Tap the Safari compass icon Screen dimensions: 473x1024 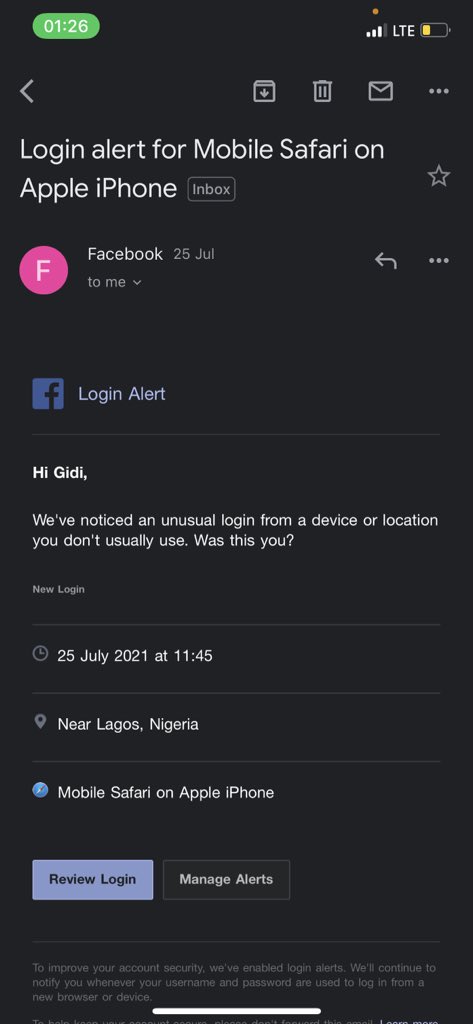coord(41,791)
